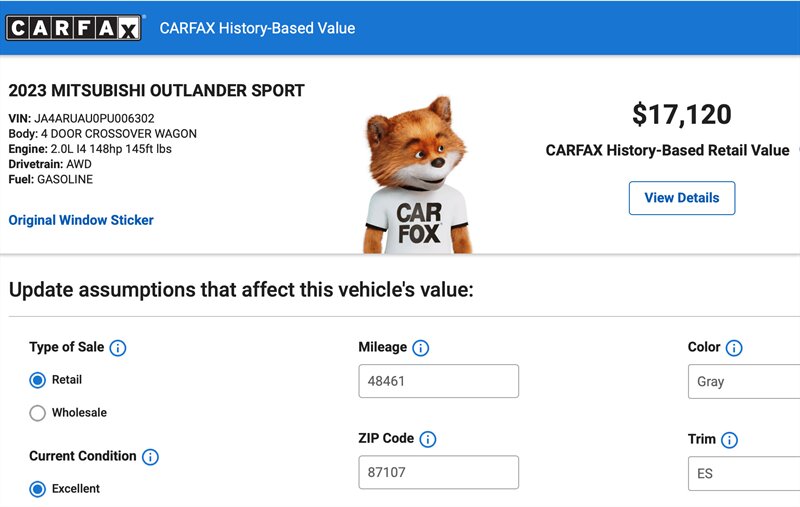The height and width of the screenshot is (507, 800).
Task: Show the ZIP Code info tooltip icon
Action: (428, 439)
